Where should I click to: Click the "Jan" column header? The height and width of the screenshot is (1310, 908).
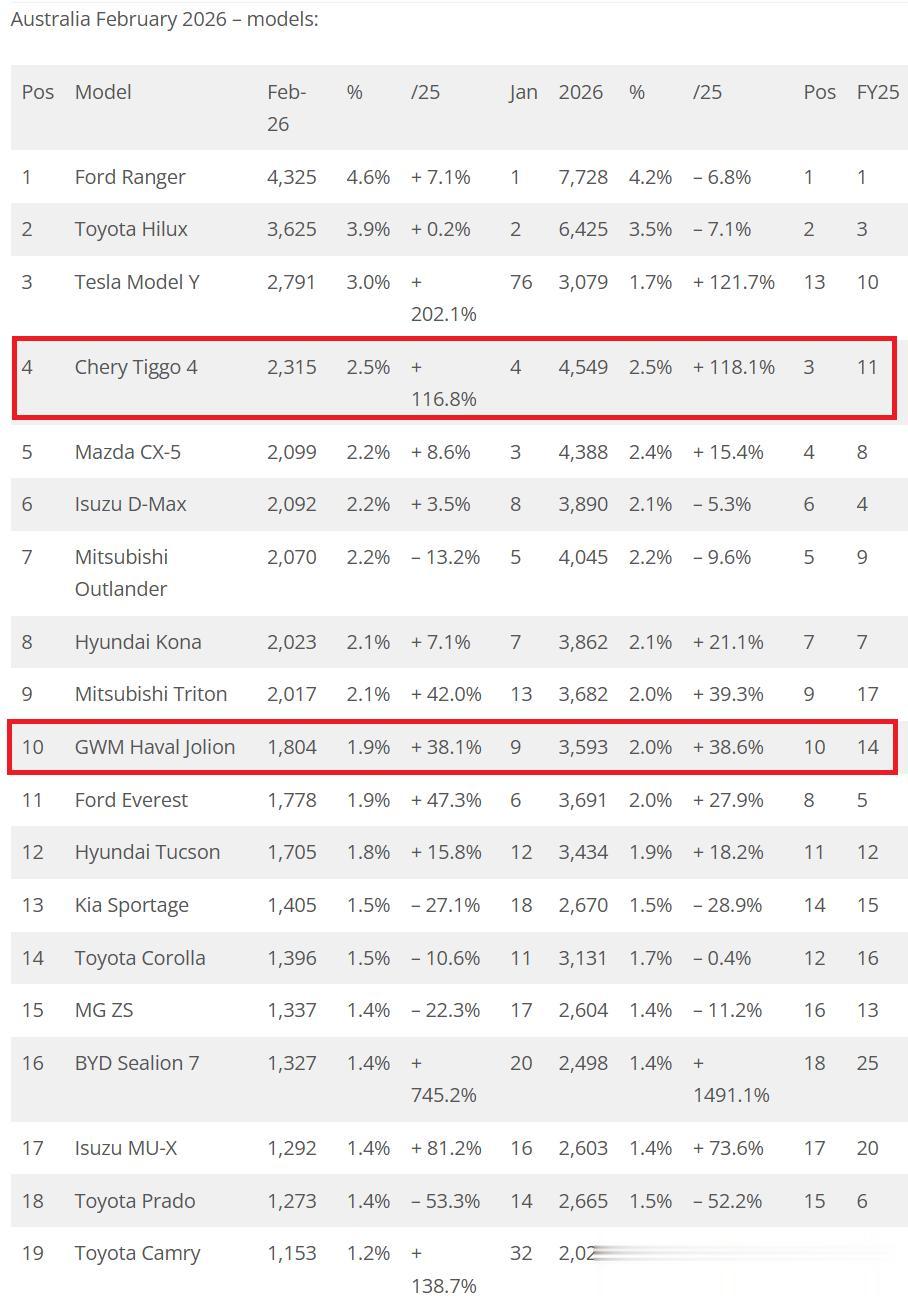click(523, 92)
